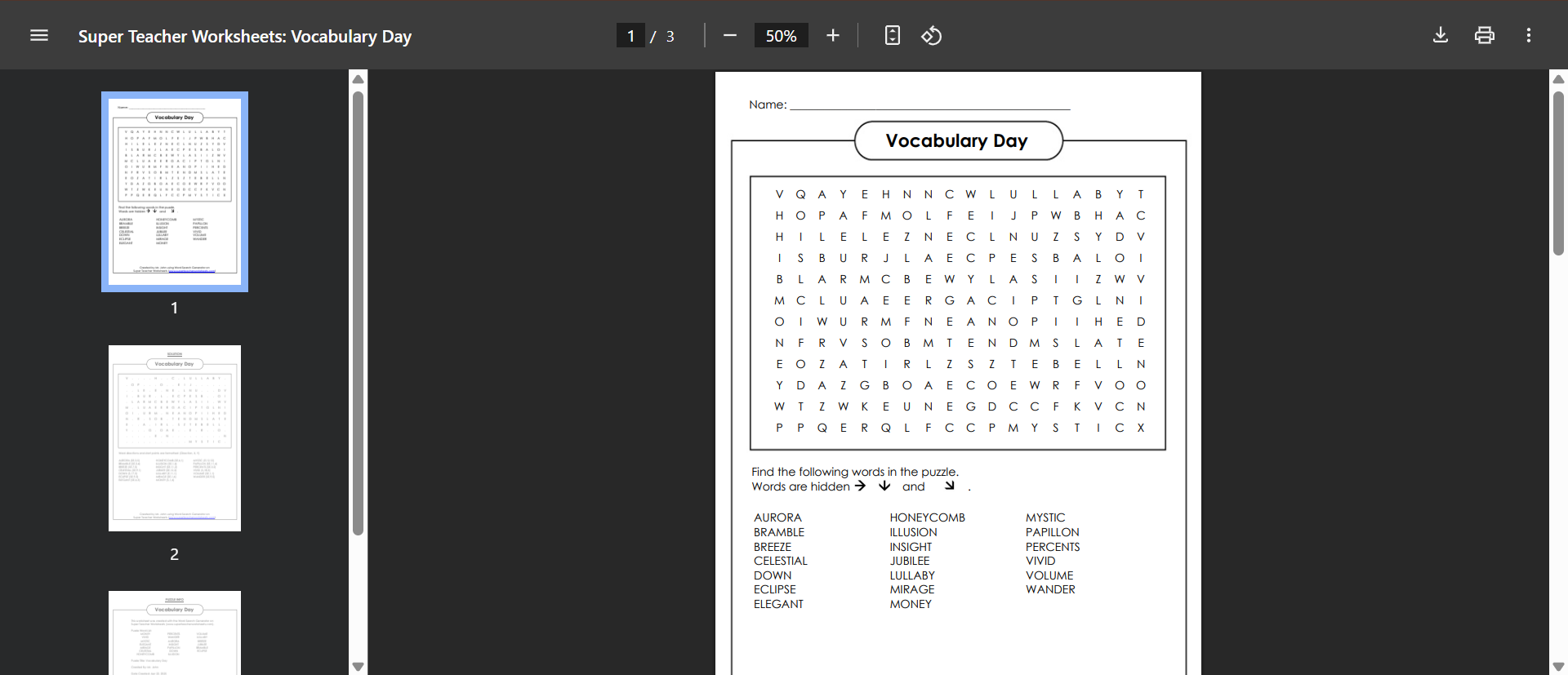Click the word 'WANDER' in word list
This screenshot has width=1568, height=675.
(1050, 589)
